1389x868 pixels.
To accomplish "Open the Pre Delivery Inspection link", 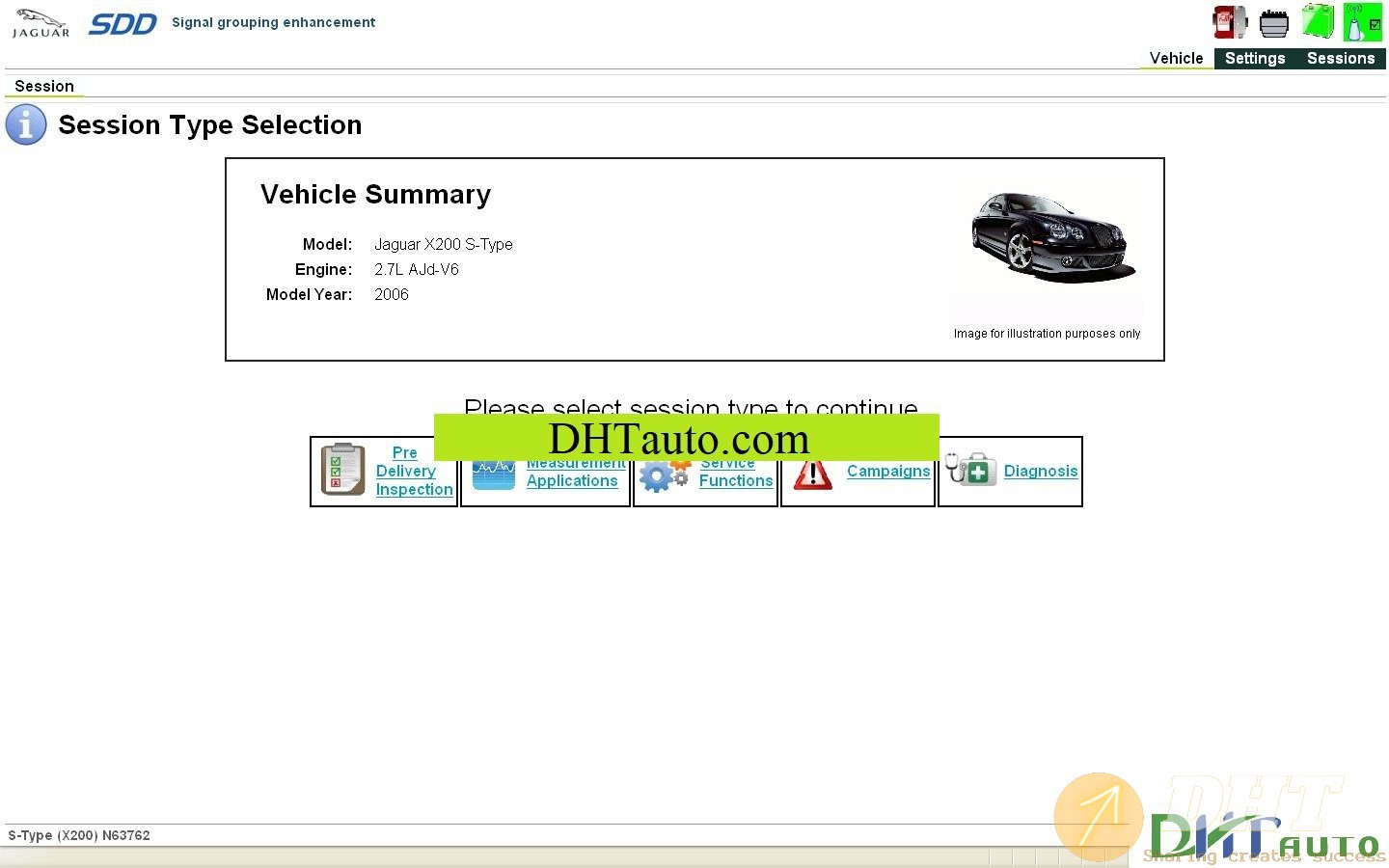I will 414,471.
